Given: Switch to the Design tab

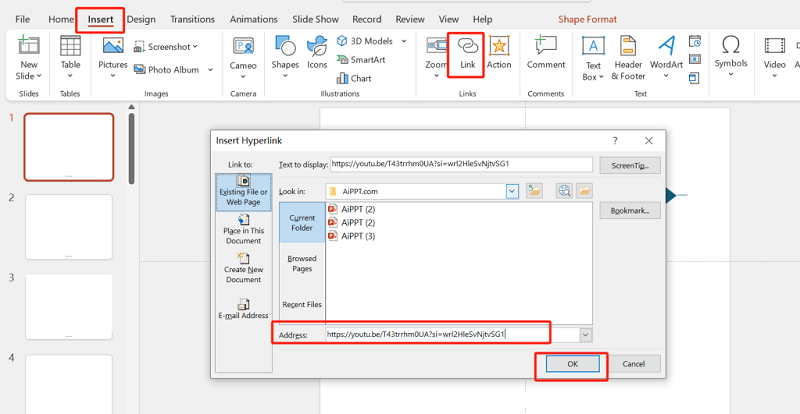Looking at the screenshot, I should coord(141,19).
